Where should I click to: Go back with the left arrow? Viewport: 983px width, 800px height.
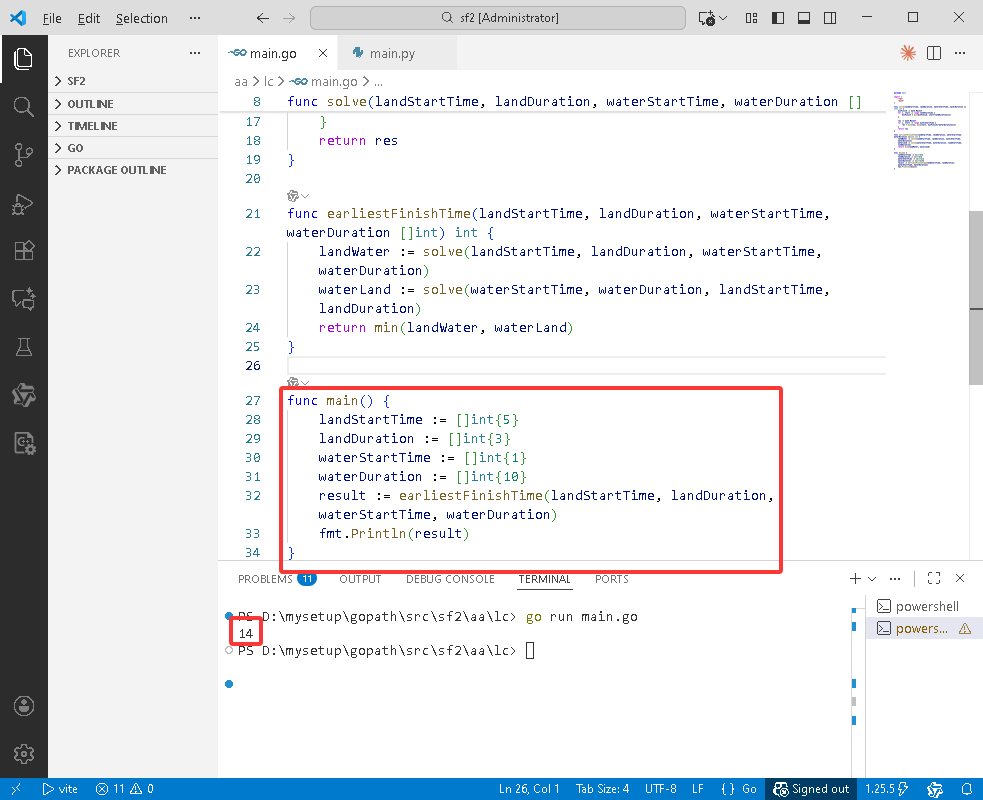click(x=263, y=18)
